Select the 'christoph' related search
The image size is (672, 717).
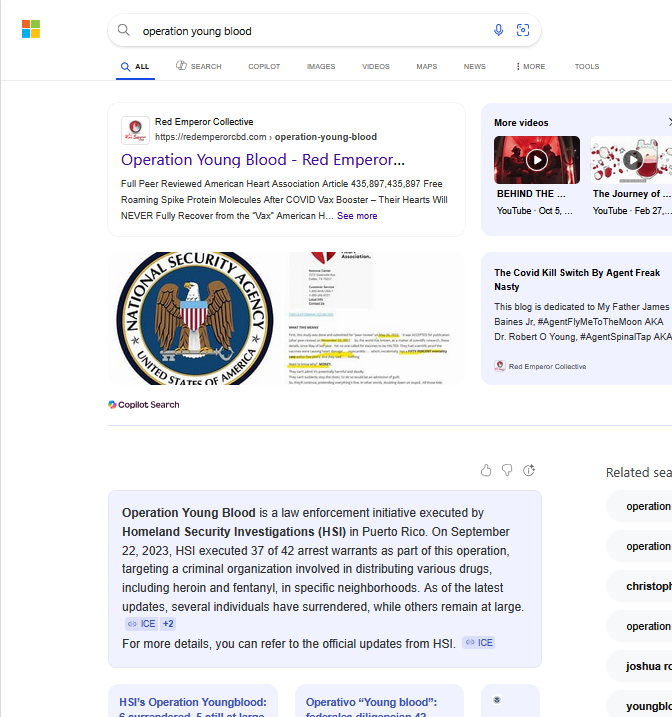coord(639,586)
